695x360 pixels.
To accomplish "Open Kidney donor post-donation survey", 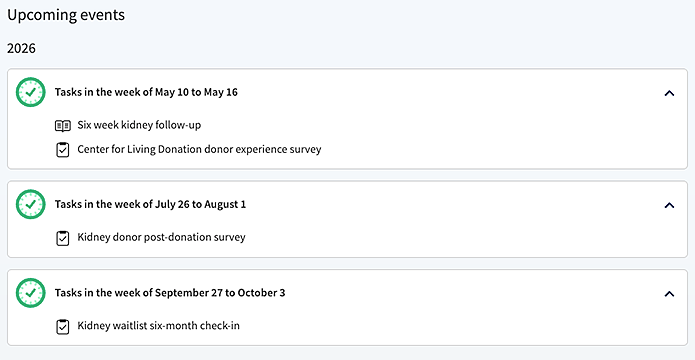I will 161,238.
